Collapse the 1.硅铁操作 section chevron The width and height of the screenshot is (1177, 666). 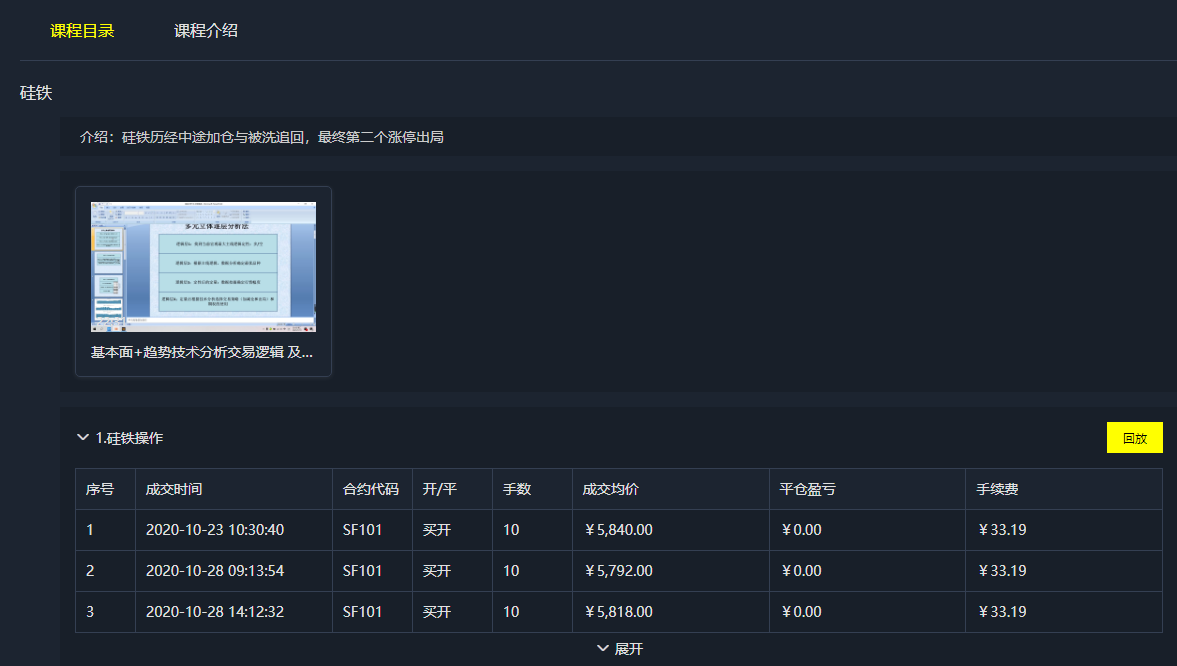click(x=83, y=437)
